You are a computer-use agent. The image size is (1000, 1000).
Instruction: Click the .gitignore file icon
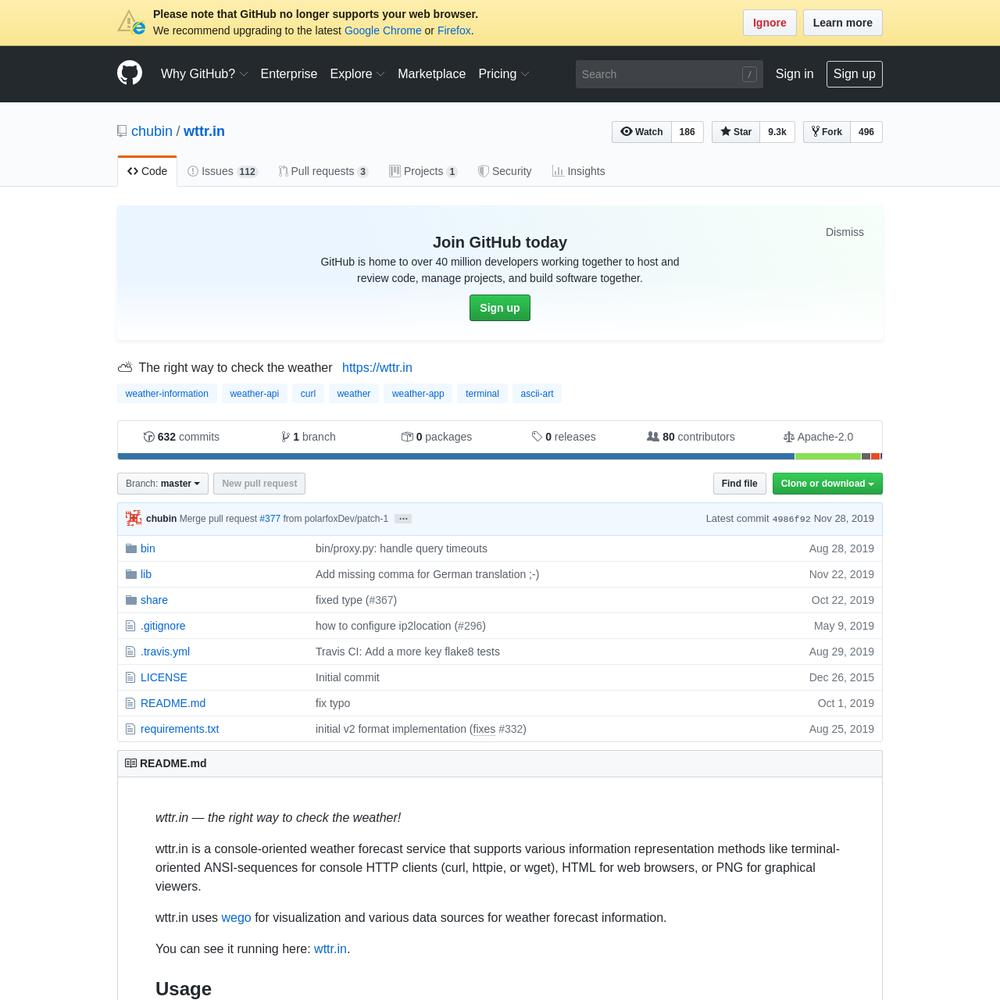click(x=131, y=626)
